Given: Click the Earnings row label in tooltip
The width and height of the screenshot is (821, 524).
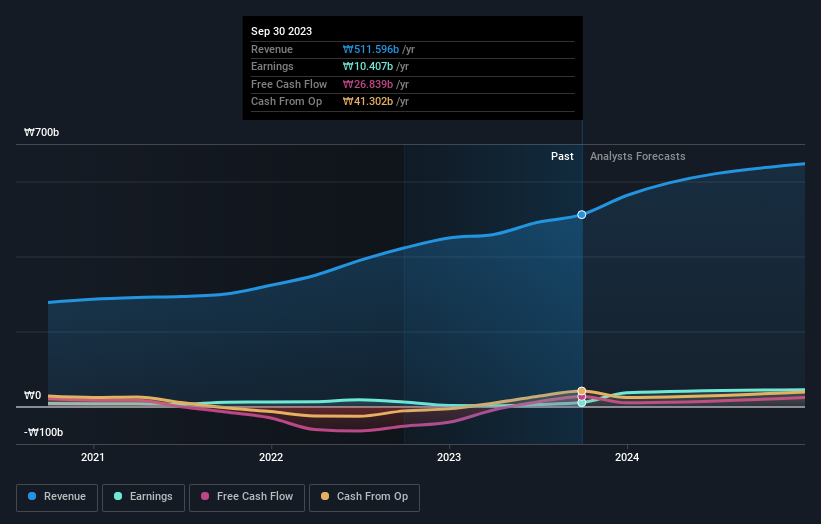Looking at the screenshot, I should pyautogui.click(x=272, y=66).
